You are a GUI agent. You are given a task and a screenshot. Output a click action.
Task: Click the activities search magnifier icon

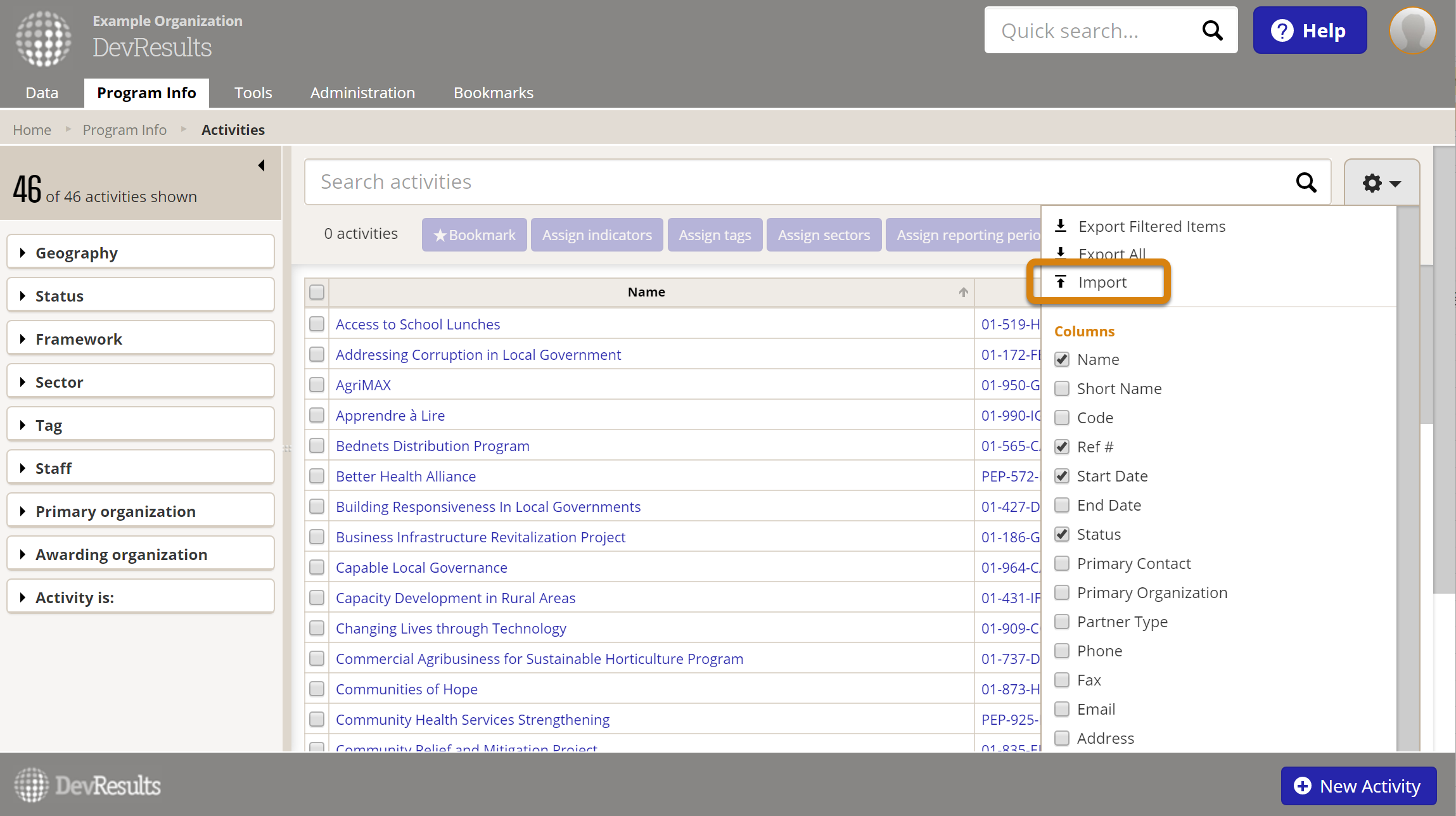(x=1306, y=182)
